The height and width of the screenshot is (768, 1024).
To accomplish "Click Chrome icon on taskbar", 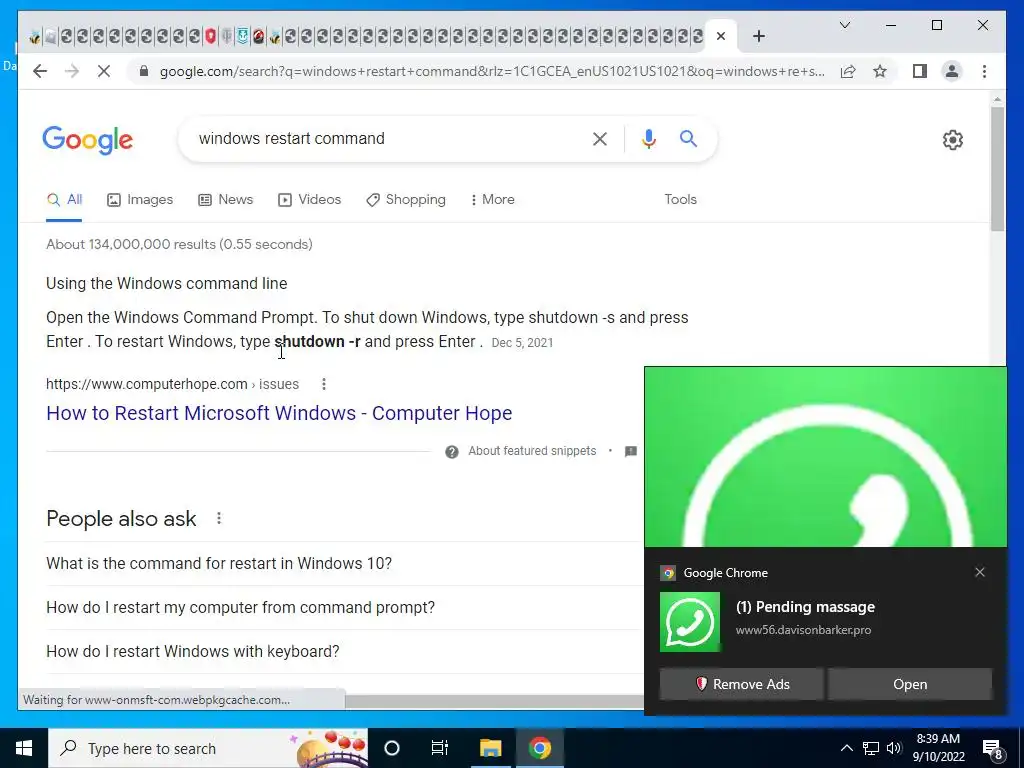I will [x=539, y=748].
